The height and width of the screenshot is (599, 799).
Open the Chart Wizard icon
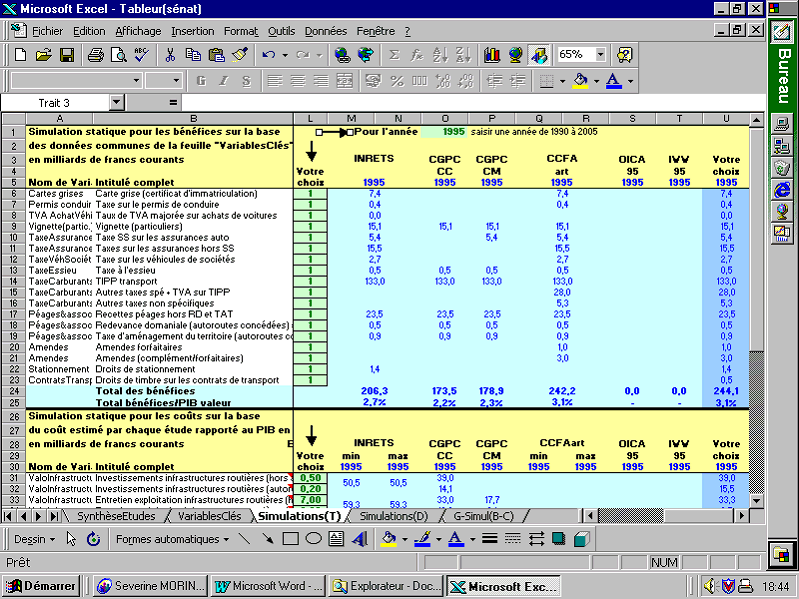(x=491, y=55)
